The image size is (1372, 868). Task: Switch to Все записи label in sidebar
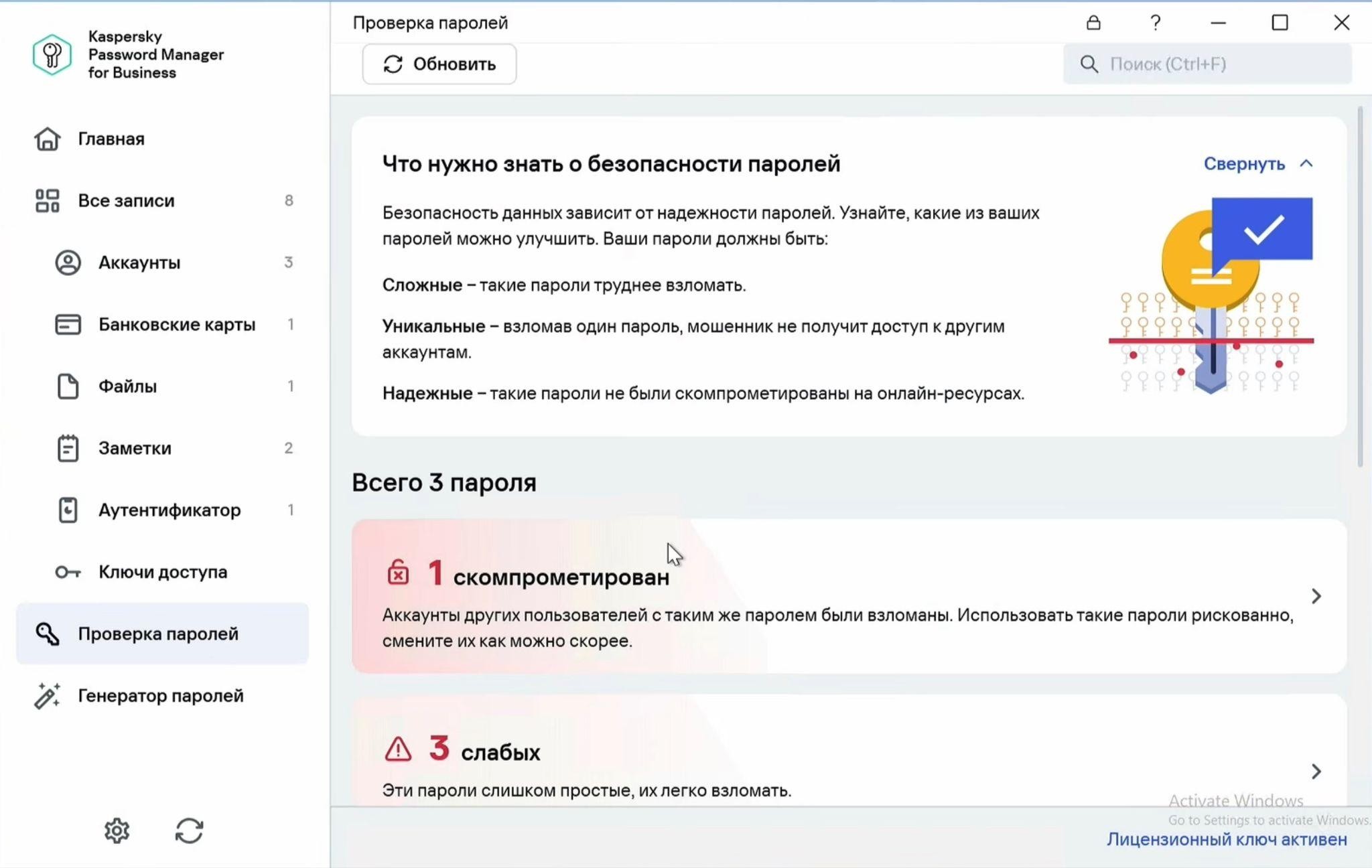pos(126,200)
